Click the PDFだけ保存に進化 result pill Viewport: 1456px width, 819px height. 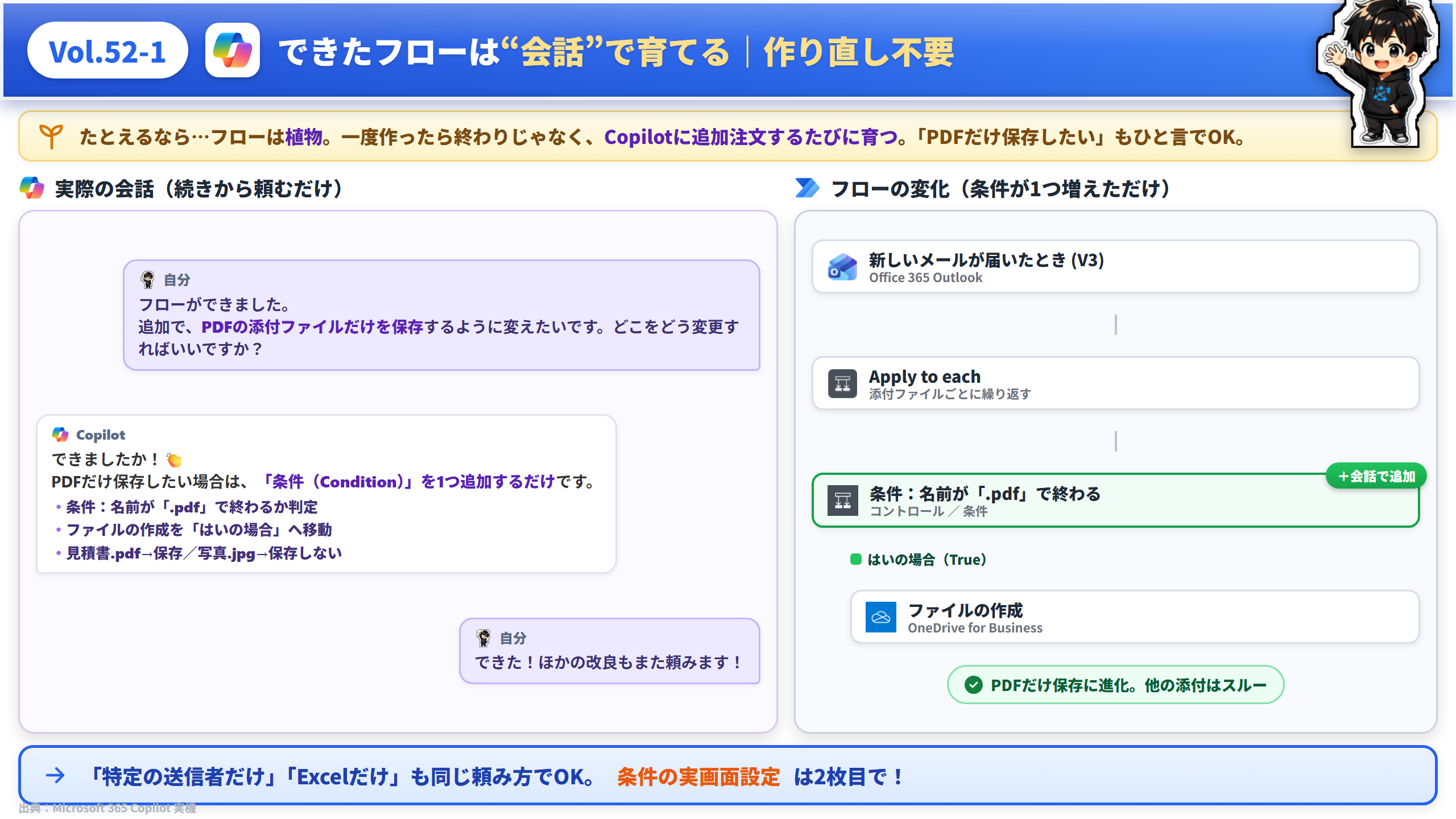[x=1115, y=685]
